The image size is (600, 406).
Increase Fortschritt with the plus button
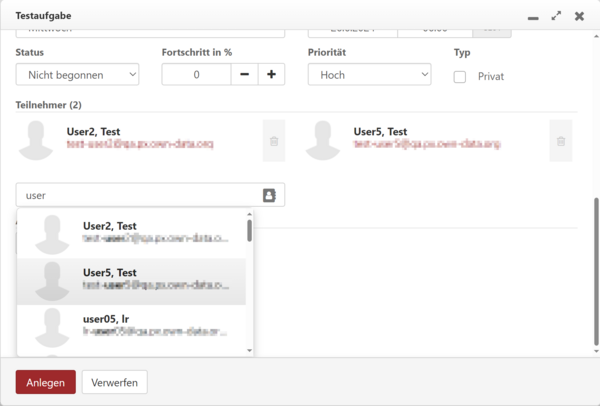click(x=271, y=74)
